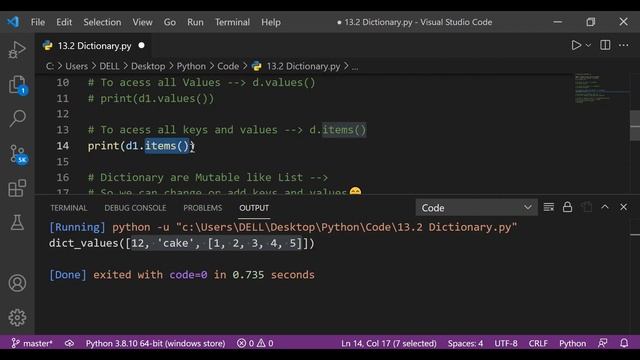The width and height of the screenshot is (640, 360).
Task: Click the DELL breadcrumb
Action: pyautogui.click(x=109, y=66)
